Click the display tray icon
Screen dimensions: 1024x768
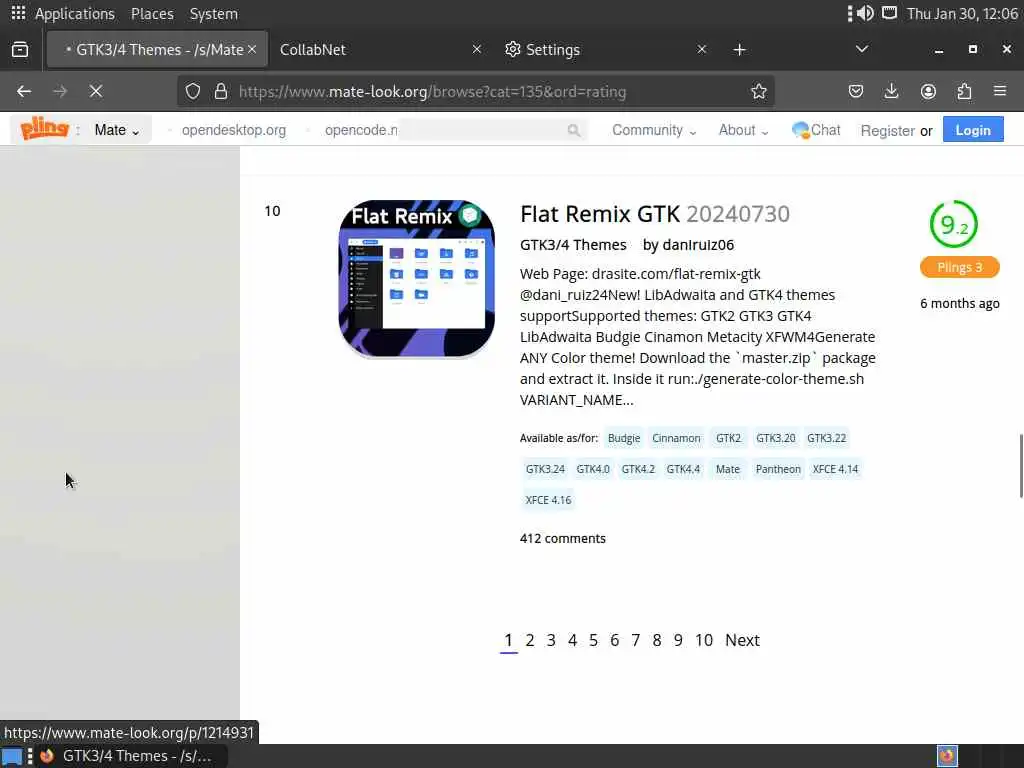tap(889, 13)
